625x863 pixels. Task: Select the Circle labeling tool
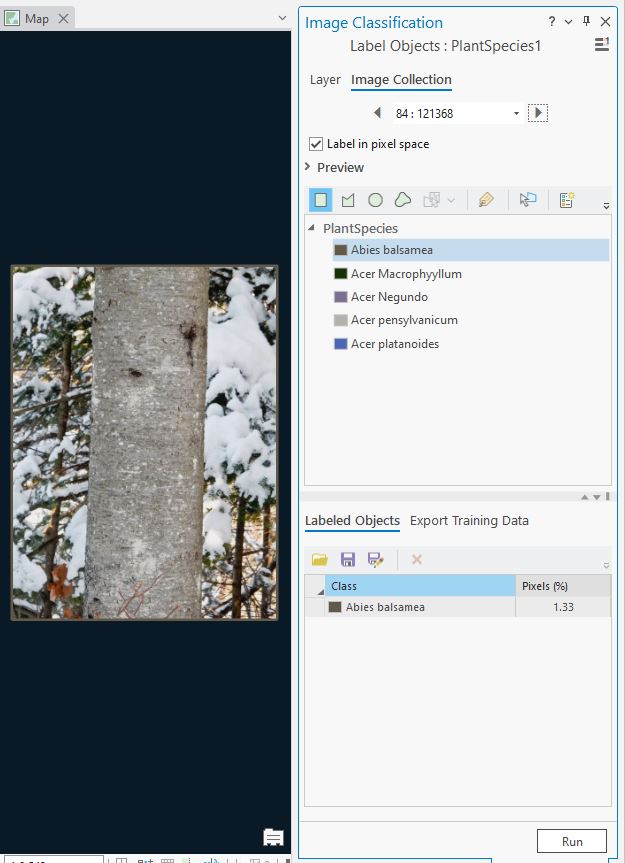[375, 200]
